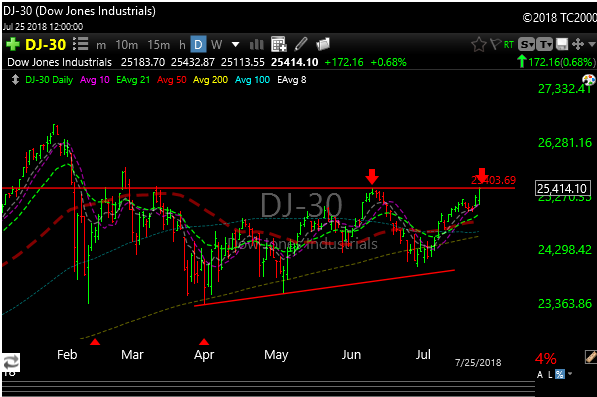
Task: Click the 'EAvg 8' indicator label
Action: [292, 80]
